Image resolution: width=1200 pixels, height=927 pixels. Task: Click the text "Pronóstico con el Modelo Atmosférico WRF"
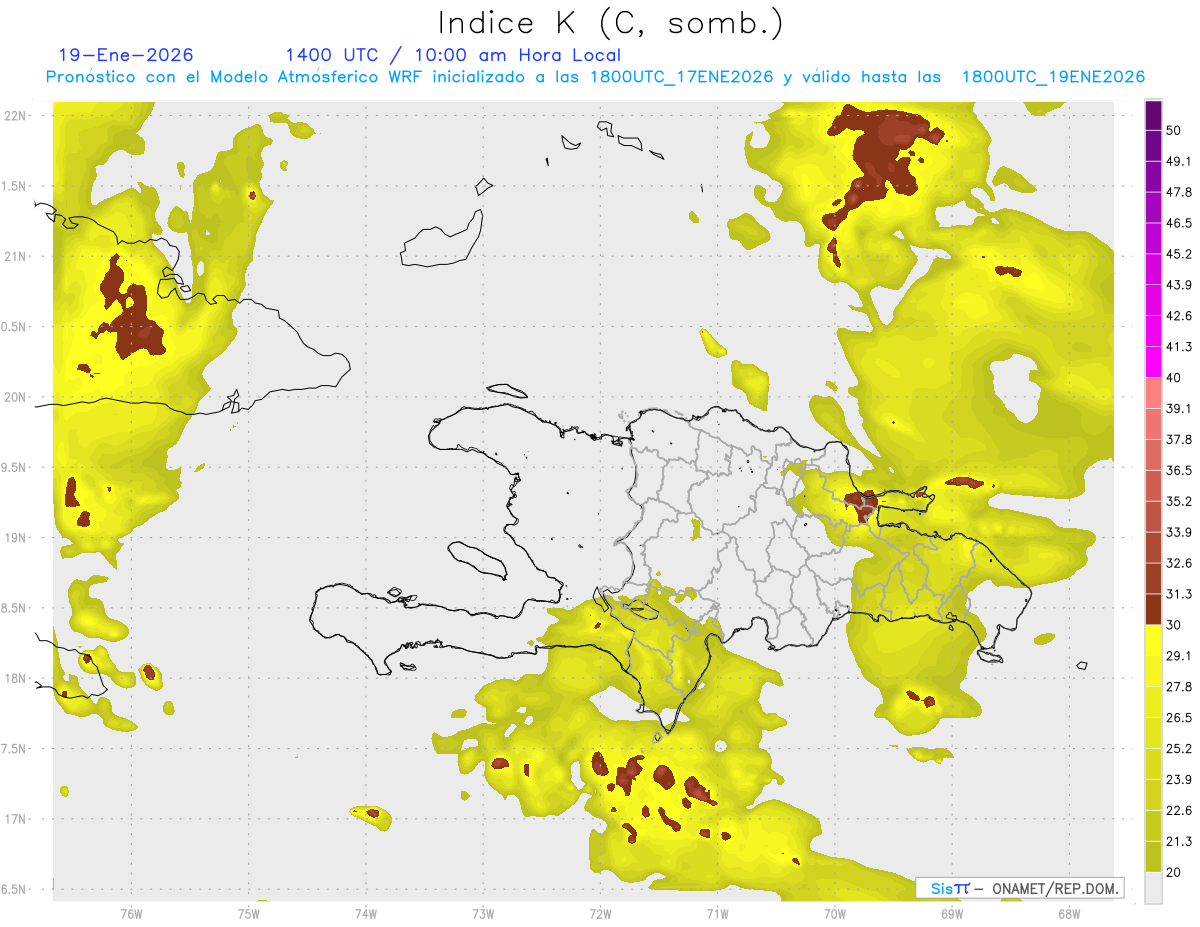[236, 77]
